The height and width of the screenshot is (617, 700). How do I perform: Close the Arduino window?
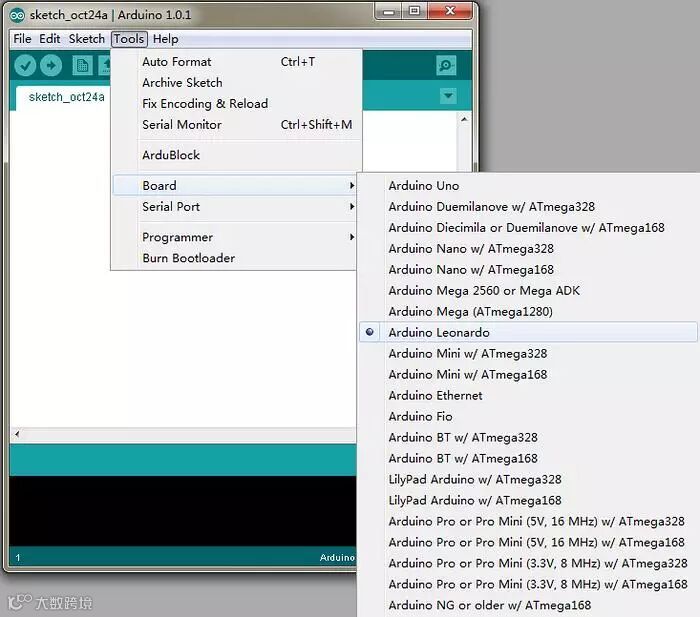click(x=450, y=11)
